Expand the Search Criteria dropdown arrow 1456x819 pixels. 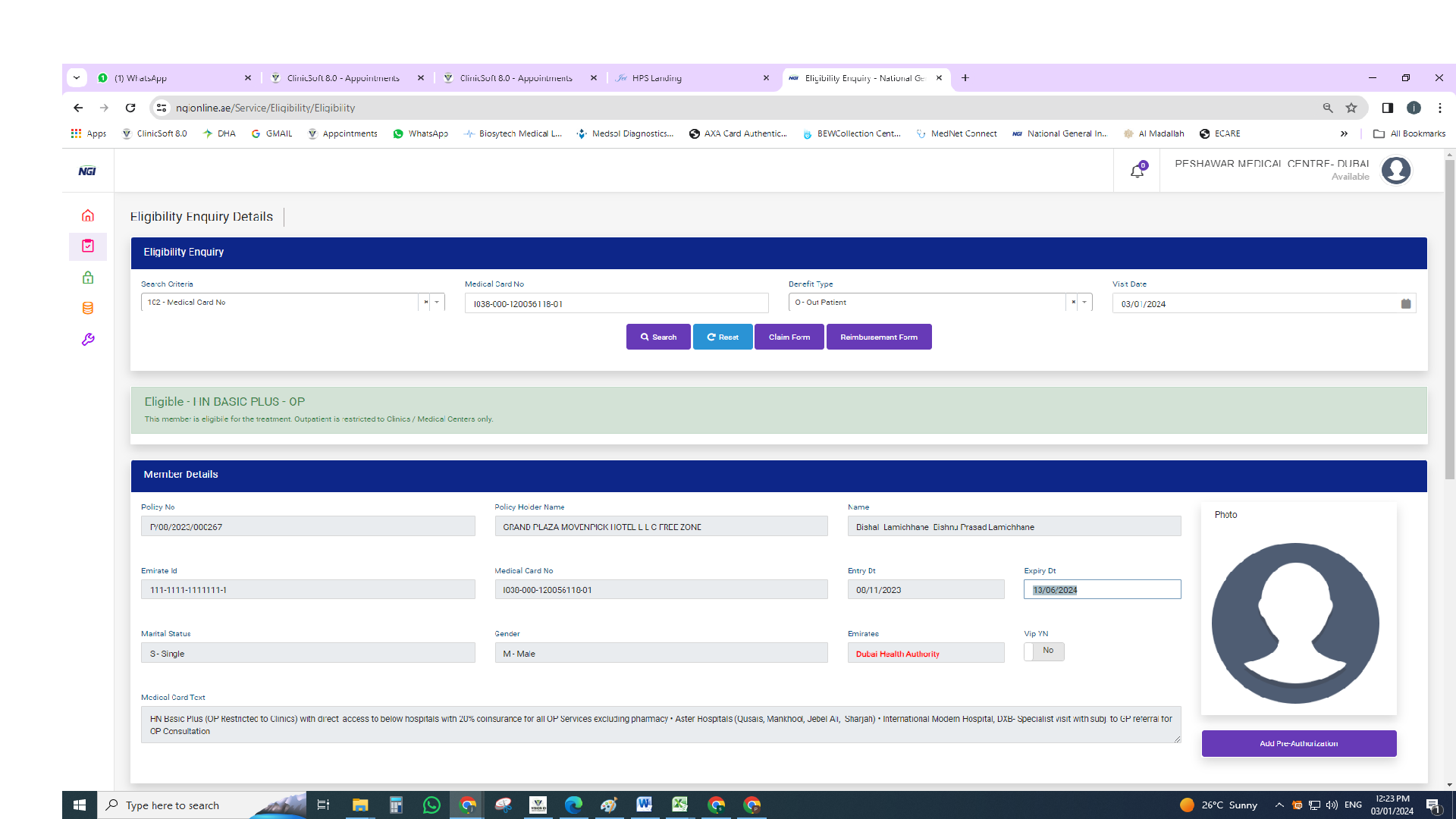(x=437, y=303)
